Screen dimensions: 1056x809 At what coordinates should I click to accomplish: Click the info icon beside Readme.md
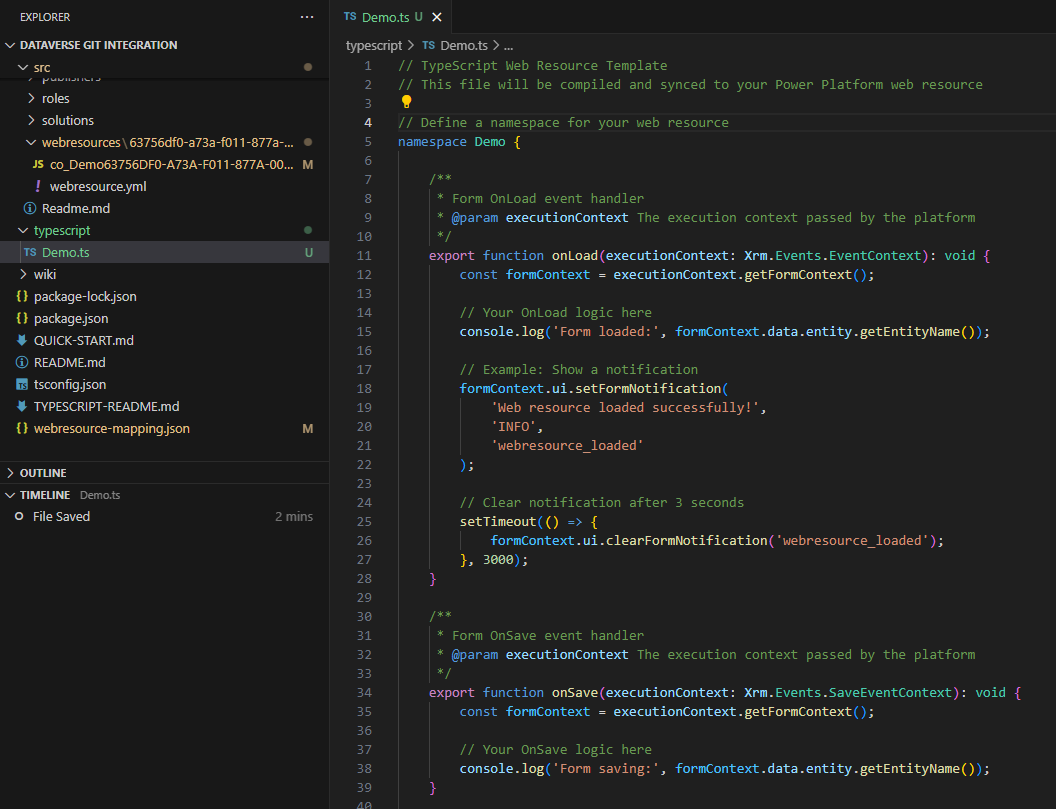(x=30, y=209)
